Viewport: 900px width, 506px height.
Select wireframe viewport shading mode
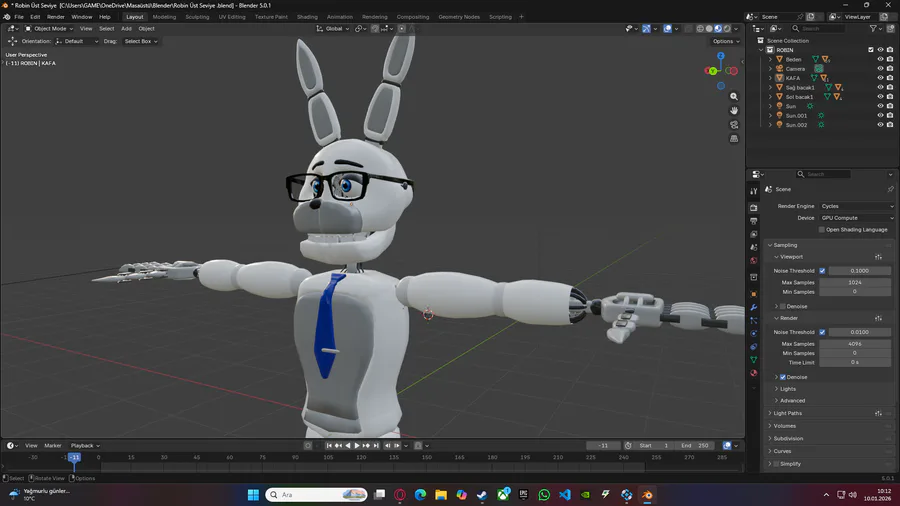pos(700,29)
